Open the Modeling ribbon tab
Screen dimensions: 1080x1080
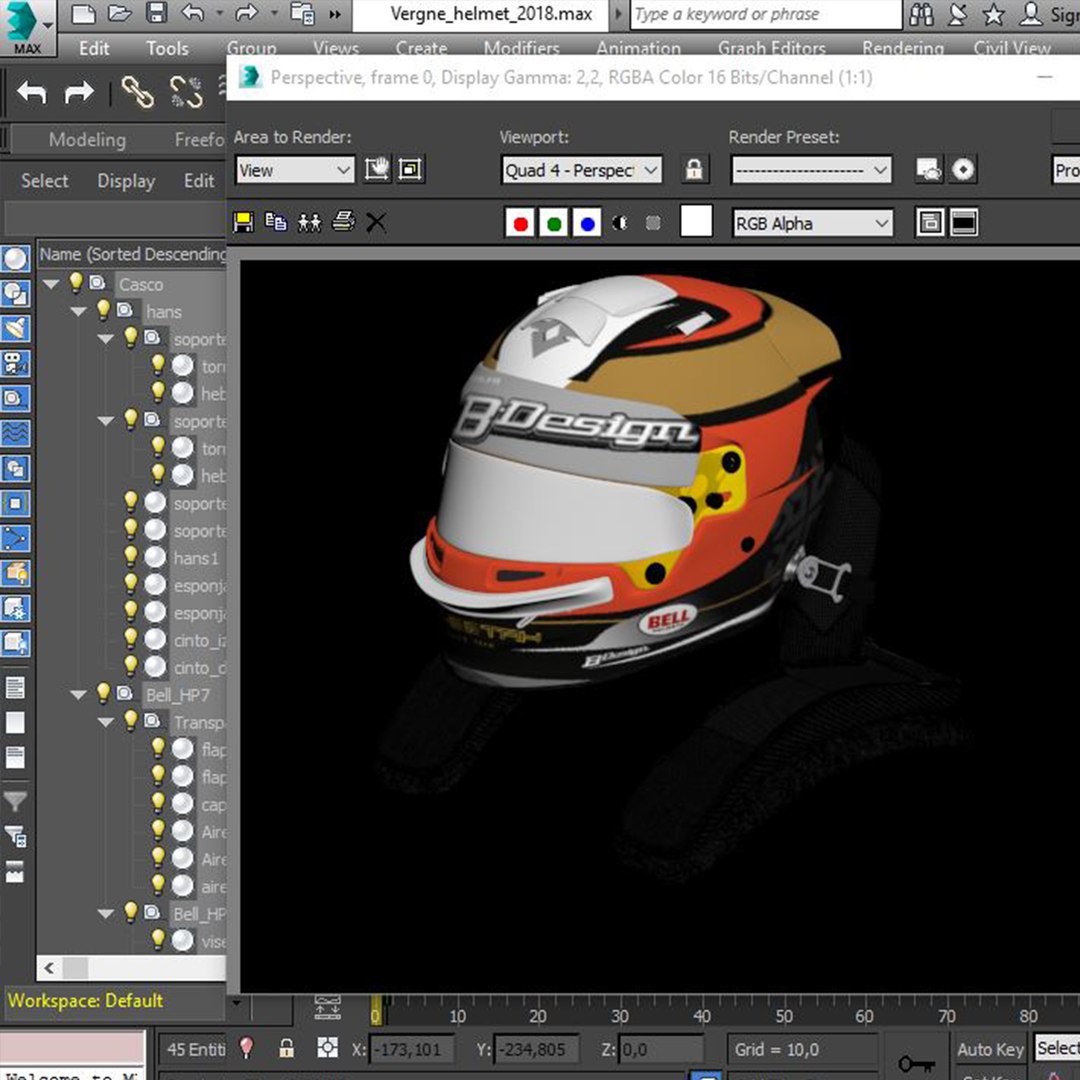click(87, 140)
